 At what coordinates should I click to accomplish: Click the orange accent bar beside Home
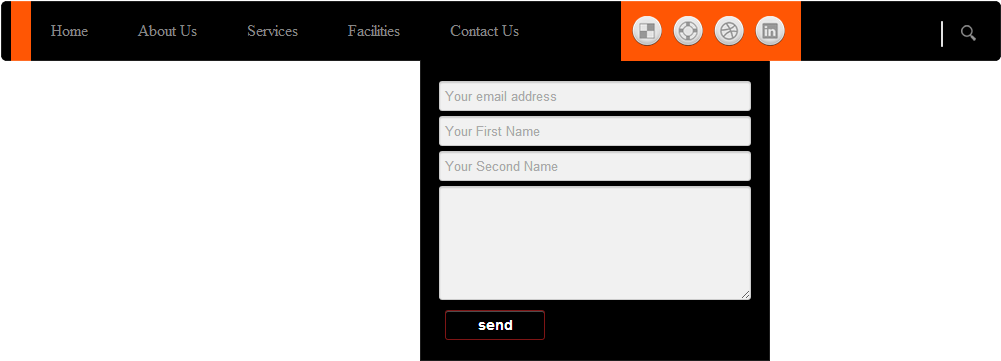[20, 31]
